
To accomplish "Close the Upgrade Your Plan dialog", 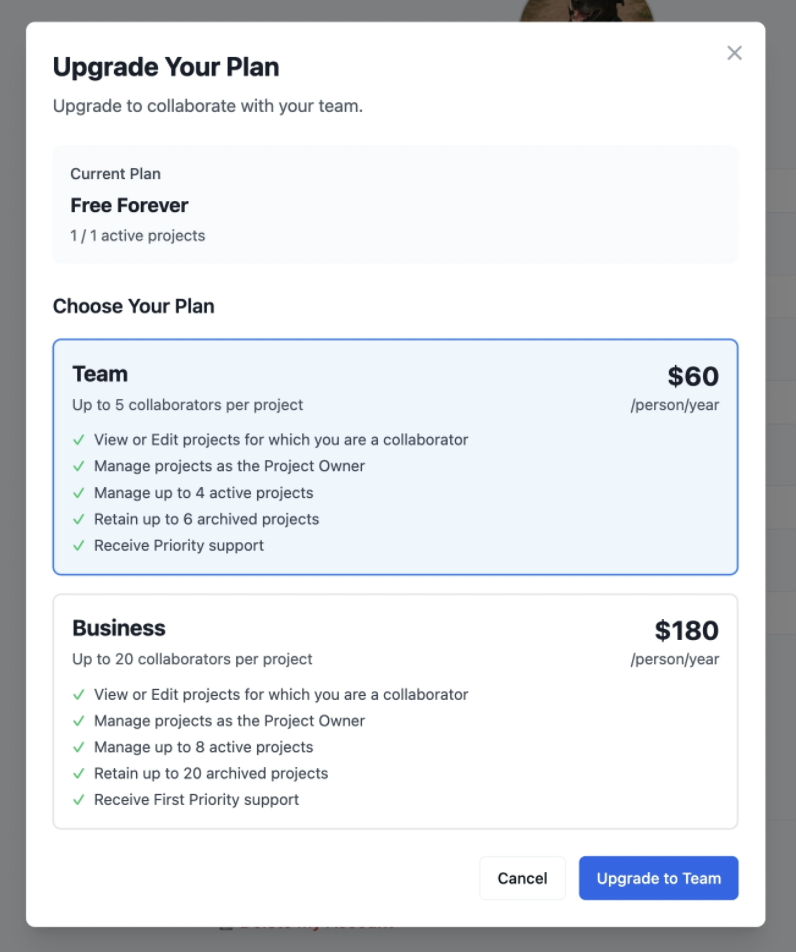I will (734, 53).
